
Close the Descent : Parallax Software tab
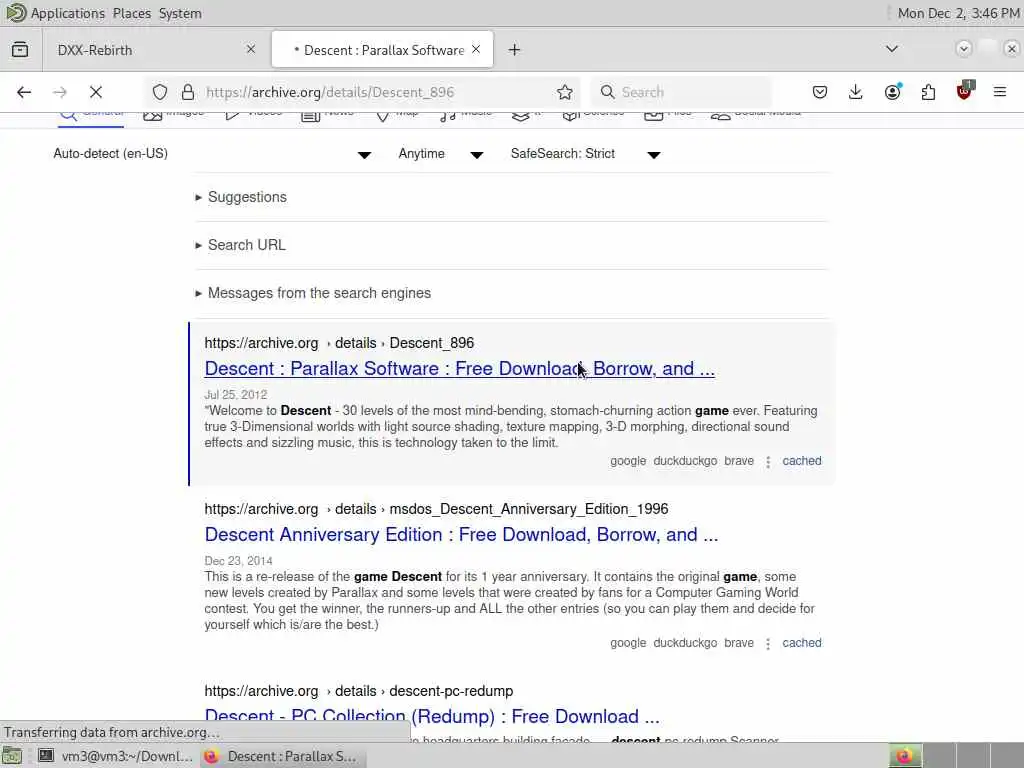click(476, 49)
